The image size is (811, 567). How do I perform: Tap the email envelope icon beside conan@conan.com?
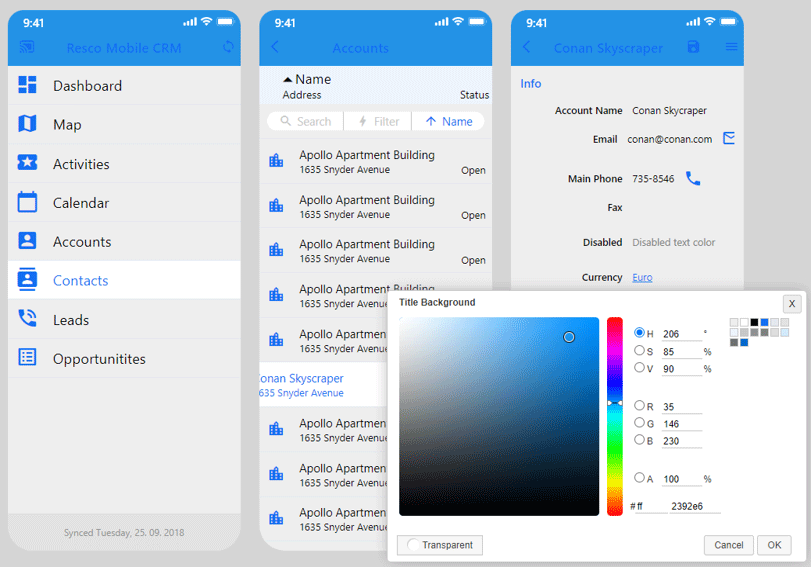click(729, 138)
